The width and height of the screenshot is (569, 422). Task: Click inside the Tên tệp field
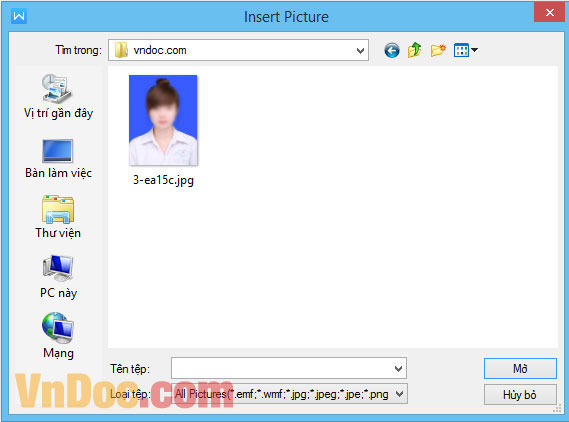tap(282, 368)
